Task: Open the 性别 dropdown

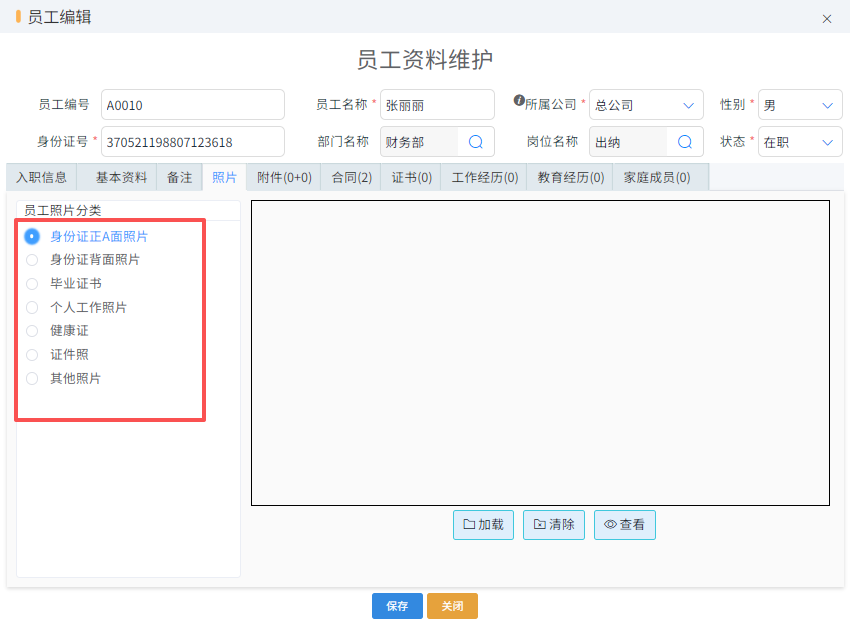Action: (800, 105)
